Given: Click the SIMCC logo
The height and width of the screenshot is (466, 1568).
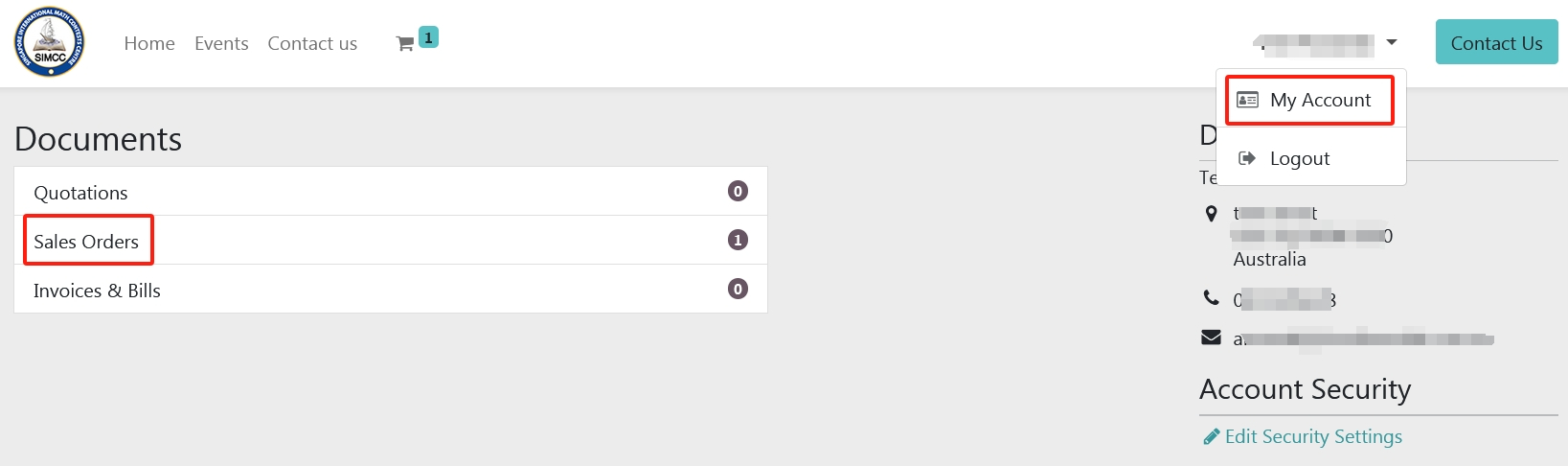Looking at the screenshot, I should [x=49, y=42].
